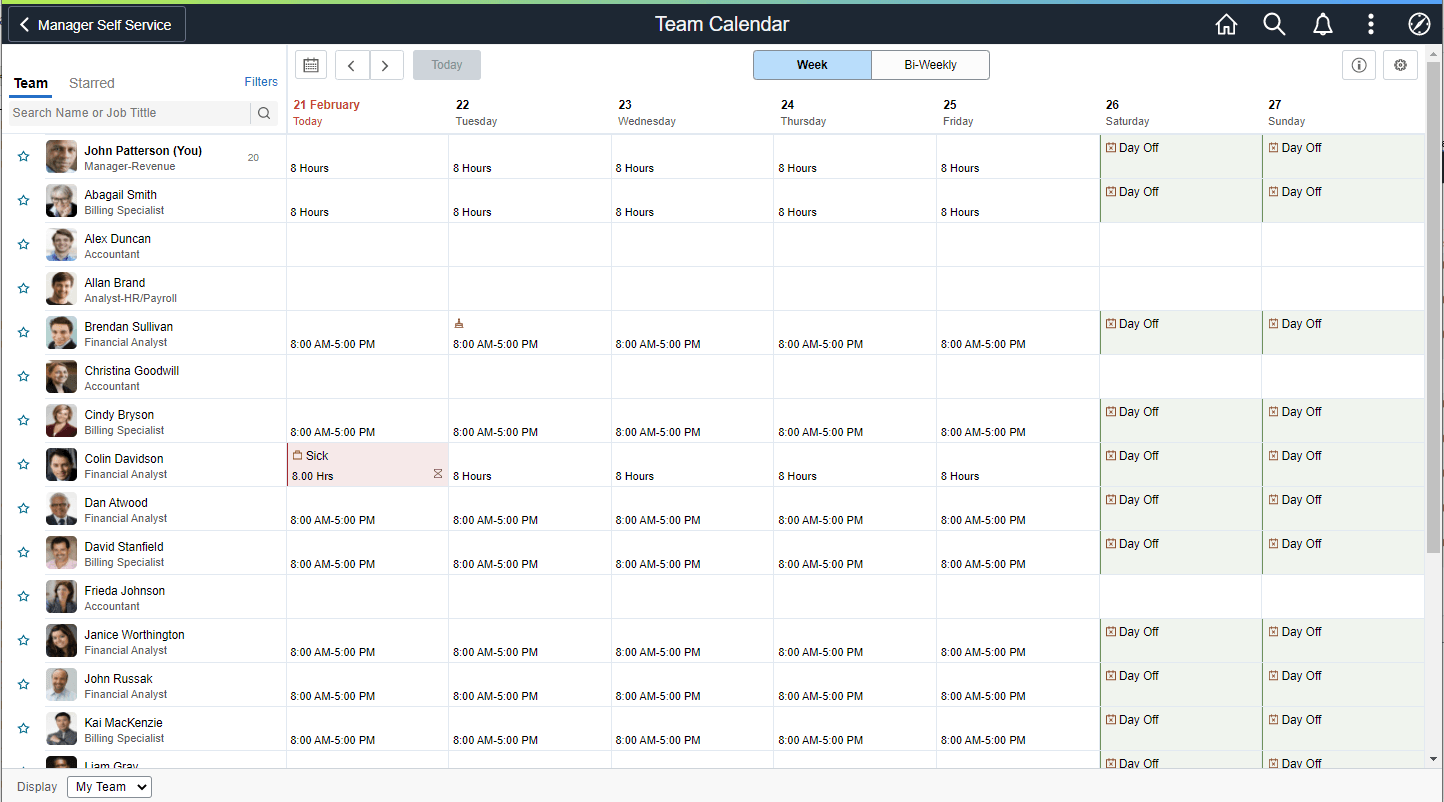Click inside the Search Name or Job Title field
The image size is (1444, 802).
click(130, 112)
